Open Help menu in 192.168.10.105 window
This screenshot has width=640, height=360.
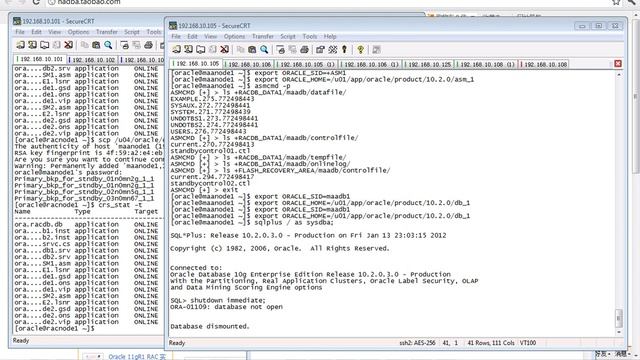[x=330, y=36]
